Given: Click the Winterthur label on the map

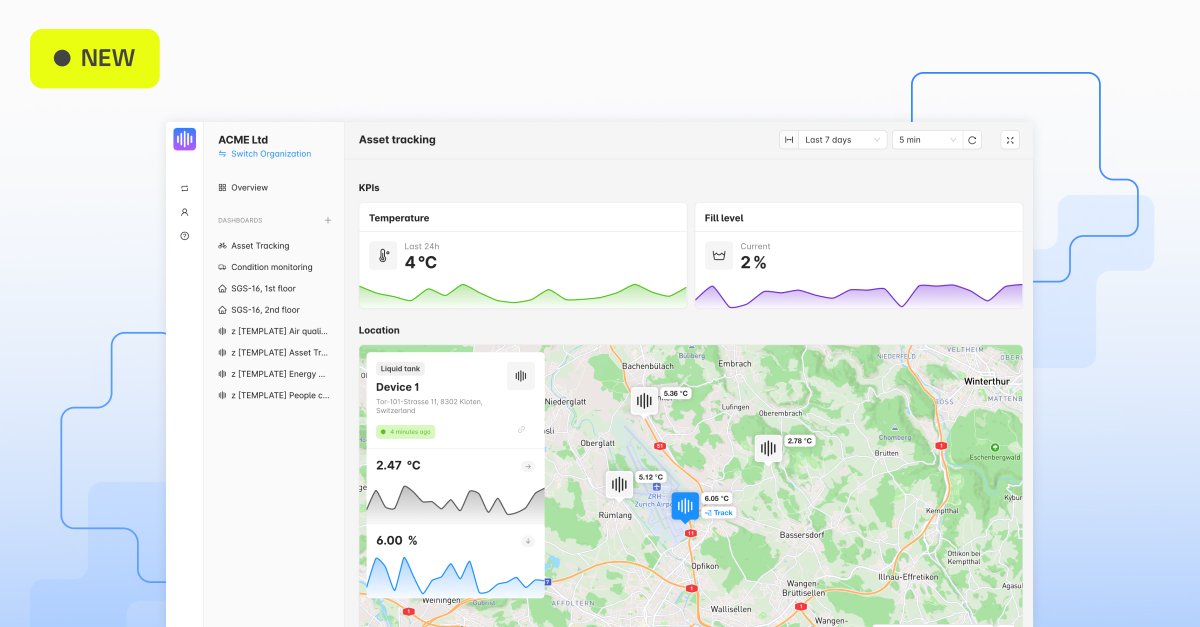Looking at the screenshot, I should click(x=987, y=382).
